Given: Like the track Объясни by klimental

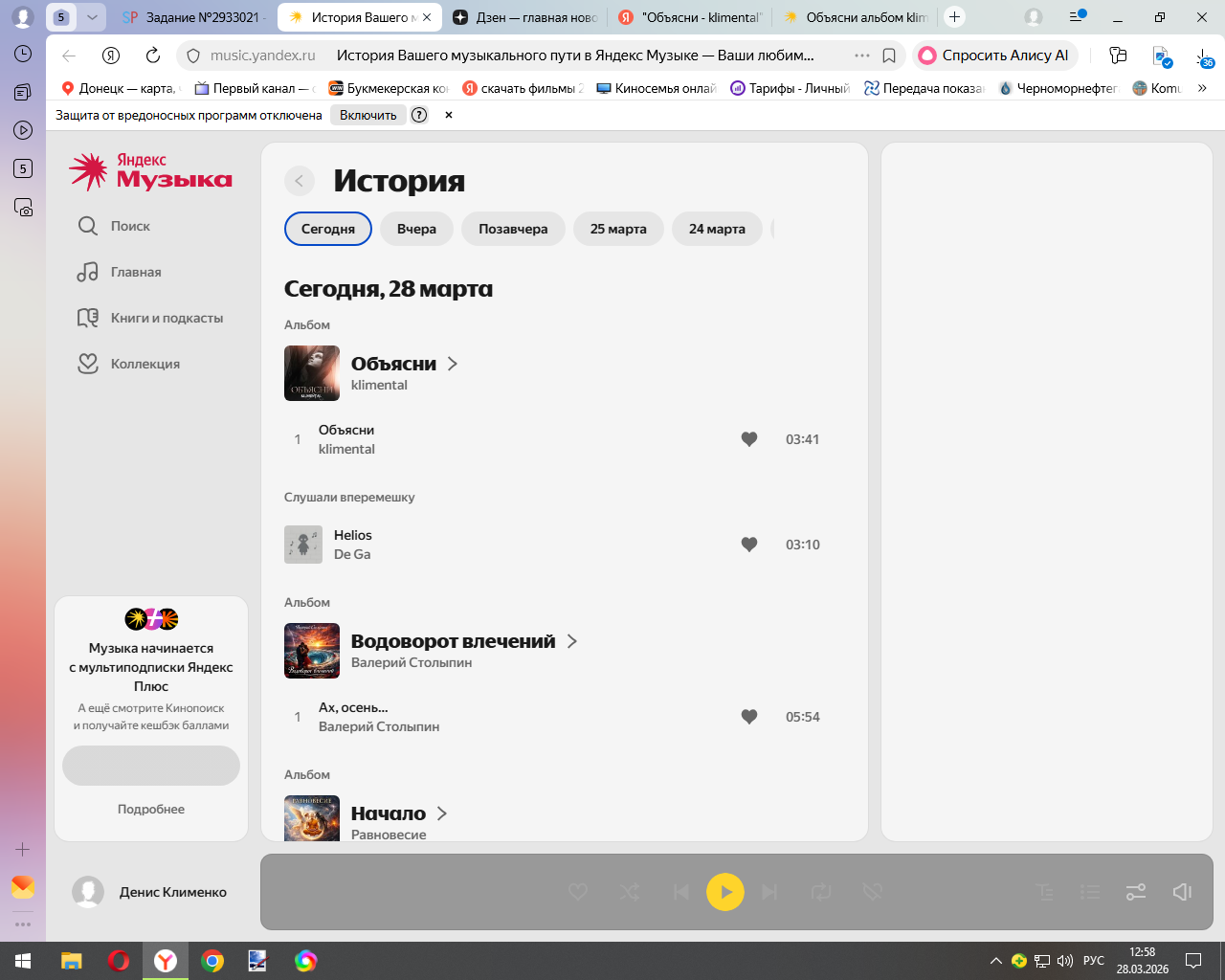Looking at the screenshot, I should point(749,439).
